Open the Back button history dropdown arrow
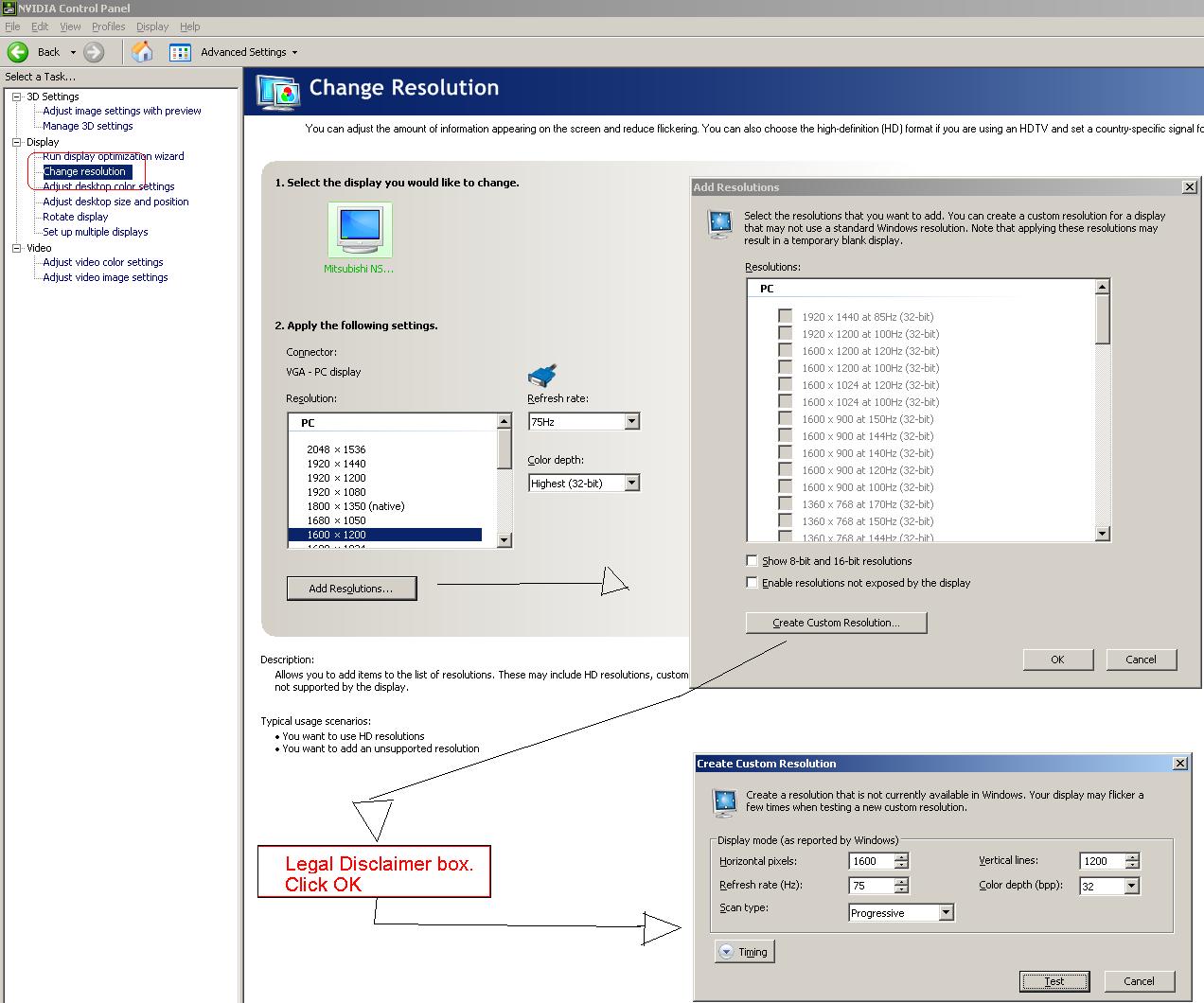 73,52
